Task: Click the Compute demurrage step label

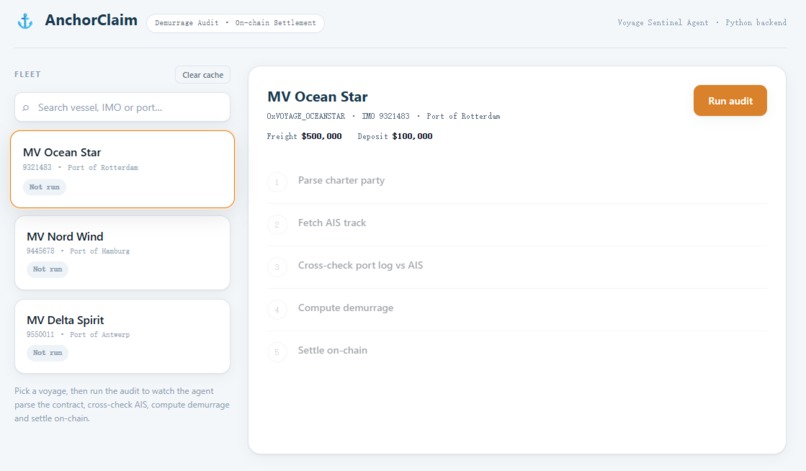Action: (345, 307)
